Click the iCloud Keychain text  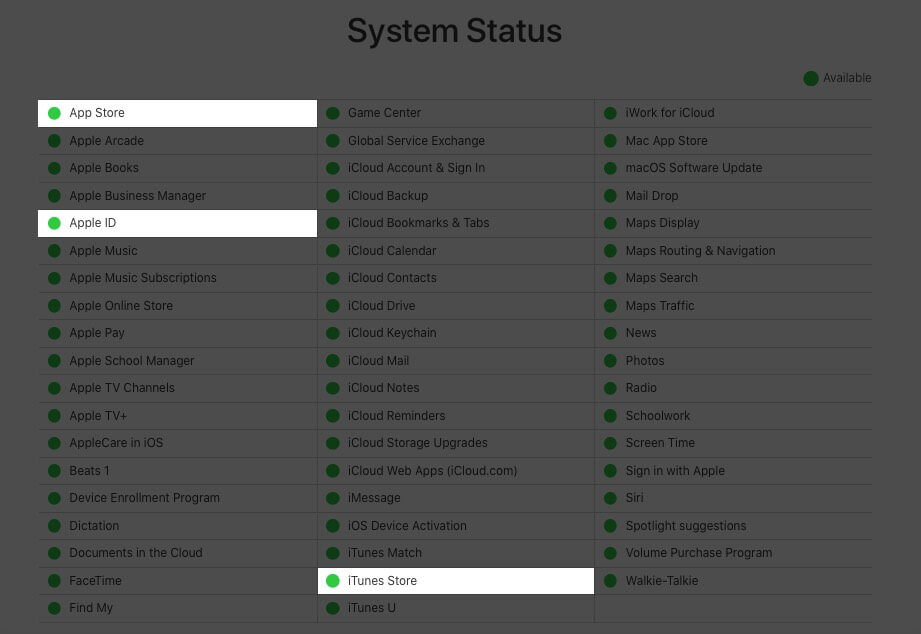(392, 333)
